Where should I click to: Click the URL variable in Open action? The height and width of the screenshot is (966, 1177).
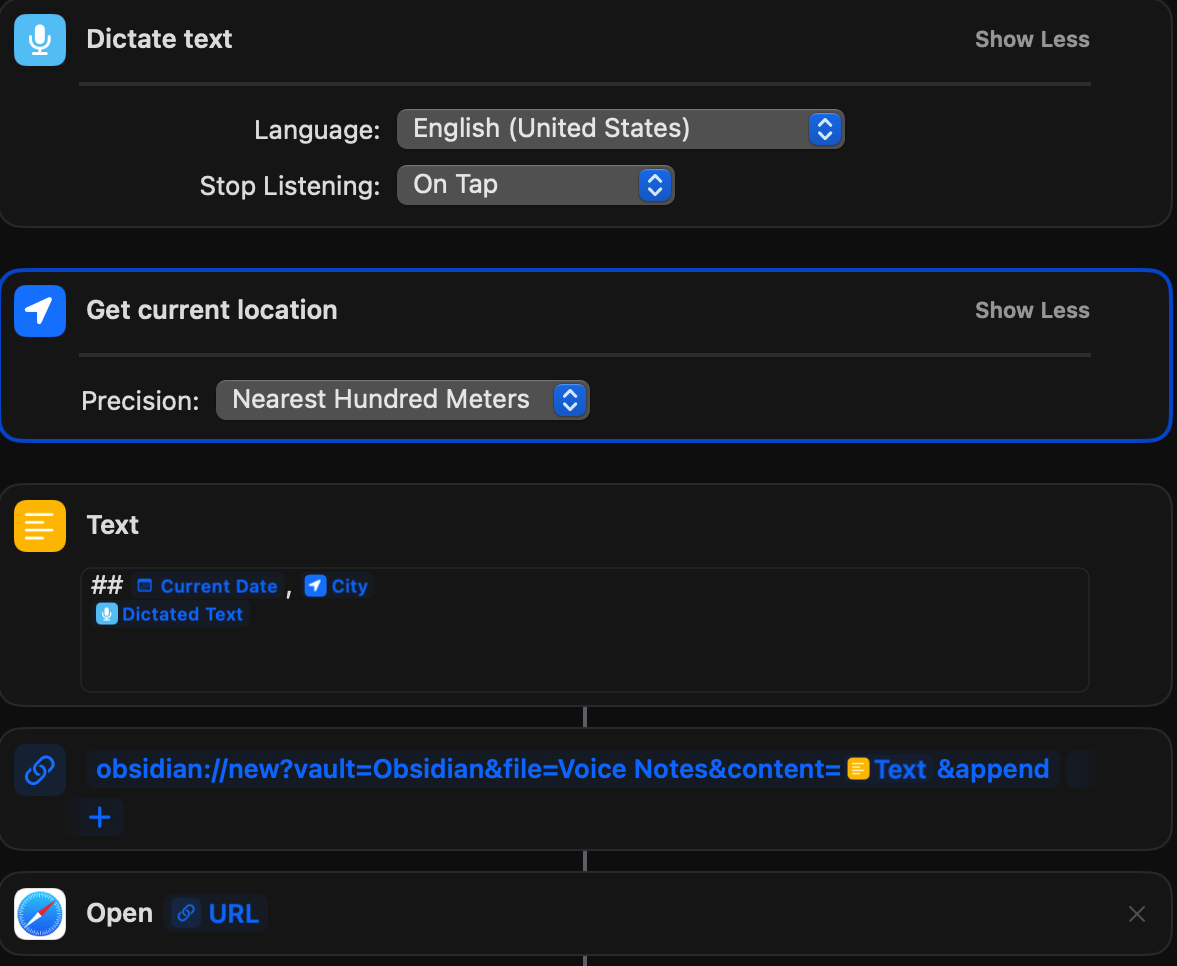pos(216,913)
